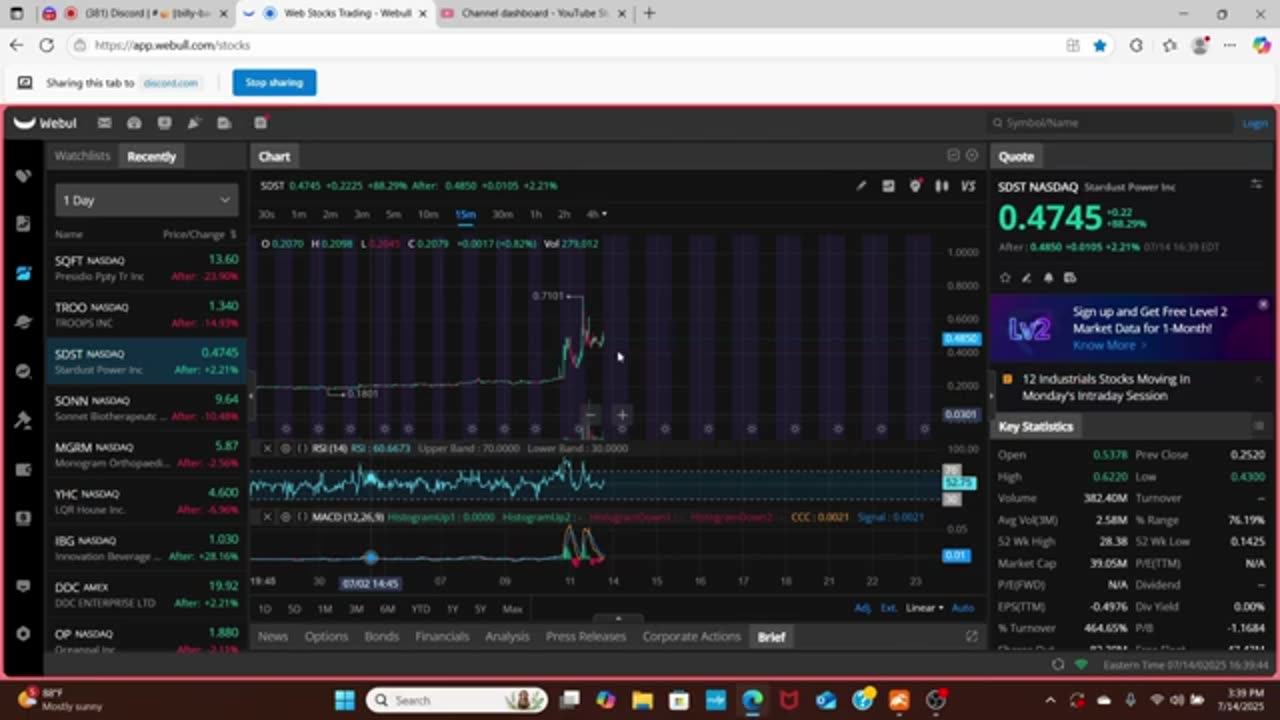Open chart indicators icon next to pencil

(x=888, y=186)
